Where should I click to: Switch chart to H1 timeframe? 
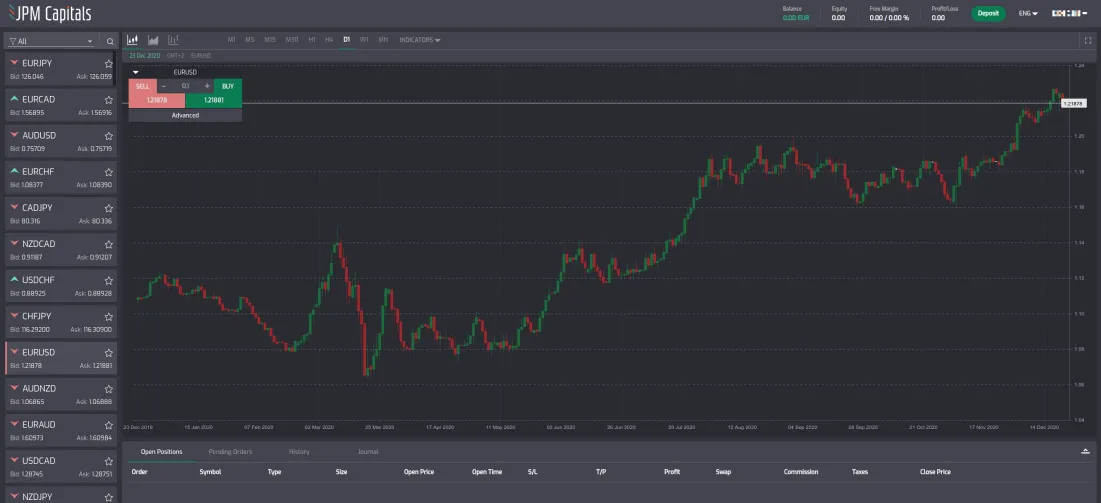pyautogui.click(x=312, y=40)
